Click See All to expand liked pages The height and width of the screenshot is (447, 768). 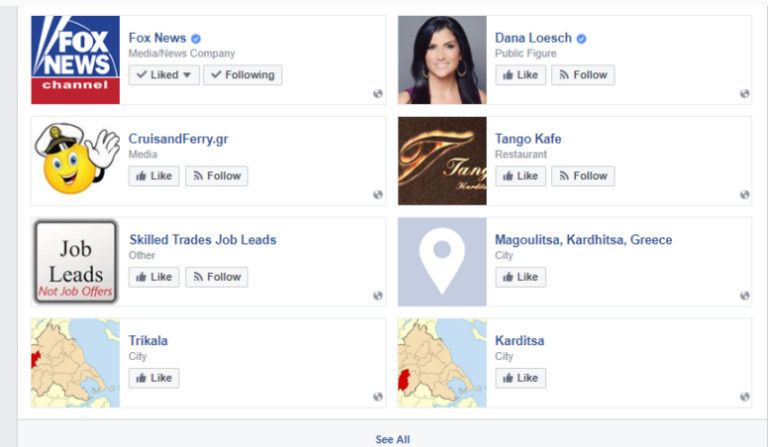(392, 439)
